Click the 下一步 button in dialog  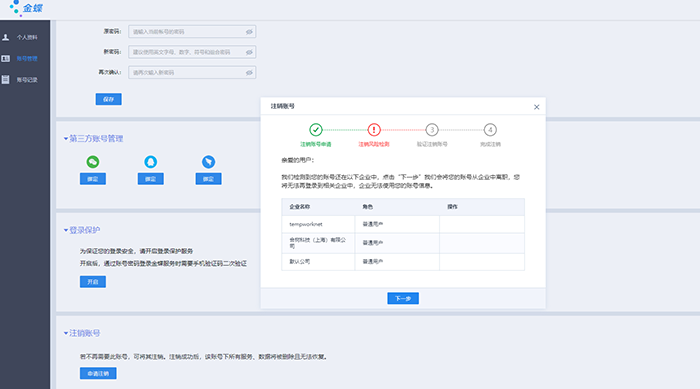pyautogui.click(x=403, y=298)
